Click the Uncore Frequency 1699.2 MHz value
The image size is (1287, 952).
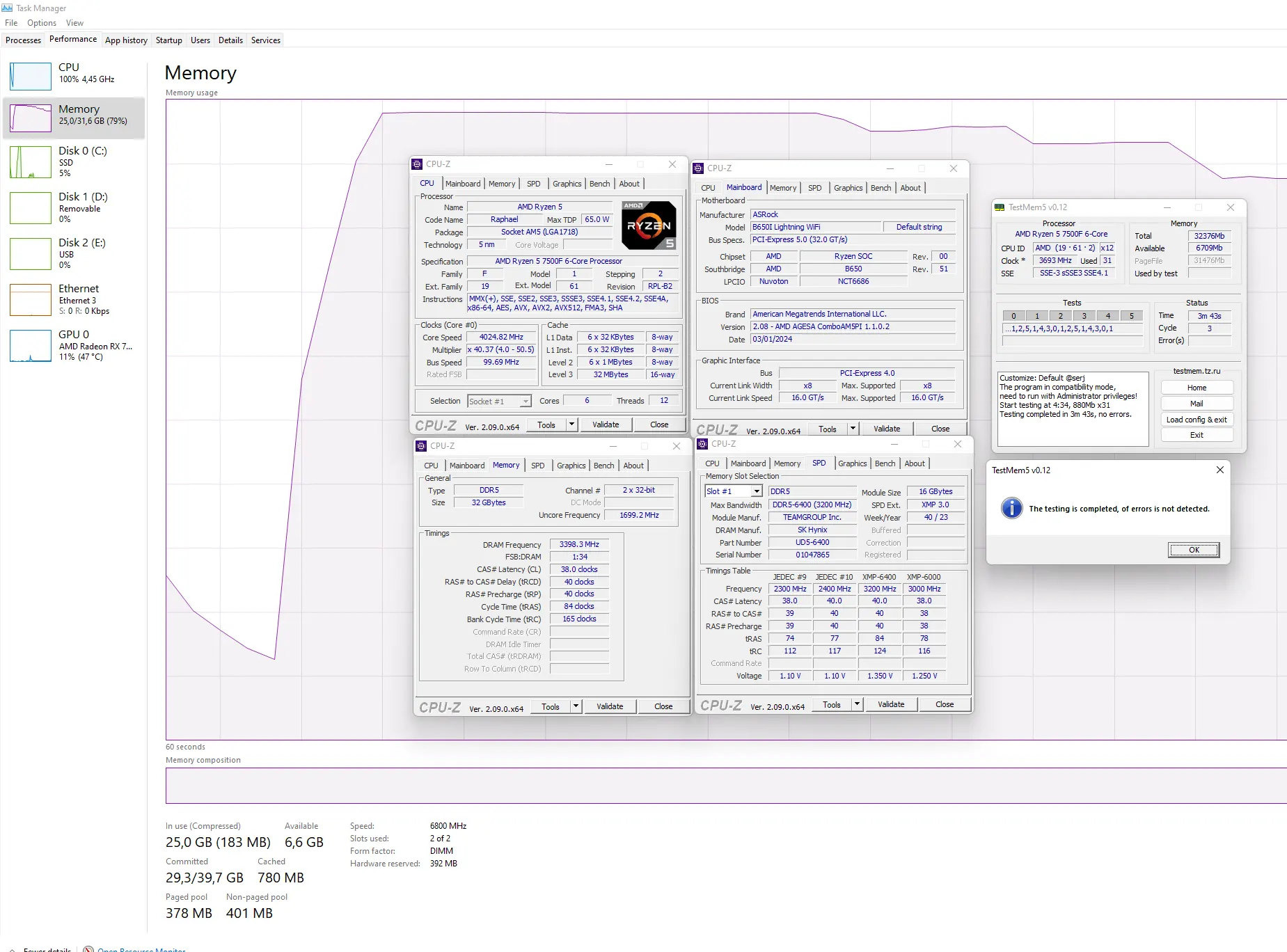click(639, 516)
